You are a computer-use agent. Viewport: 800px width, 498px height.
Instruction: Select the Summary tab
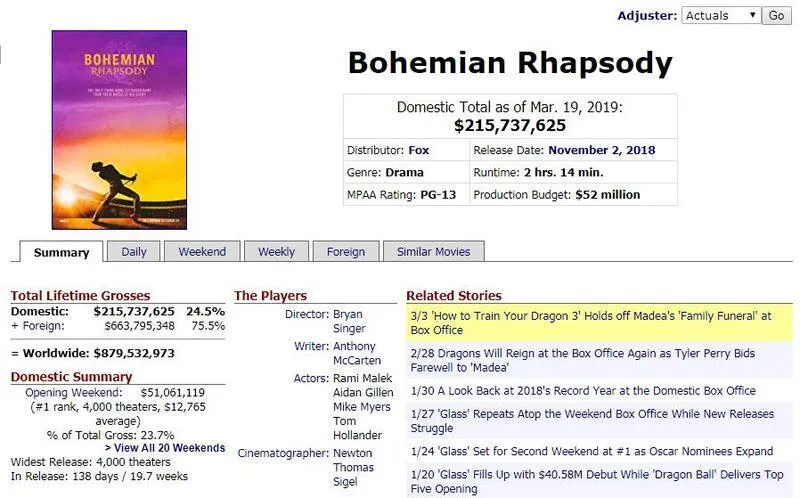click(61, 252)
